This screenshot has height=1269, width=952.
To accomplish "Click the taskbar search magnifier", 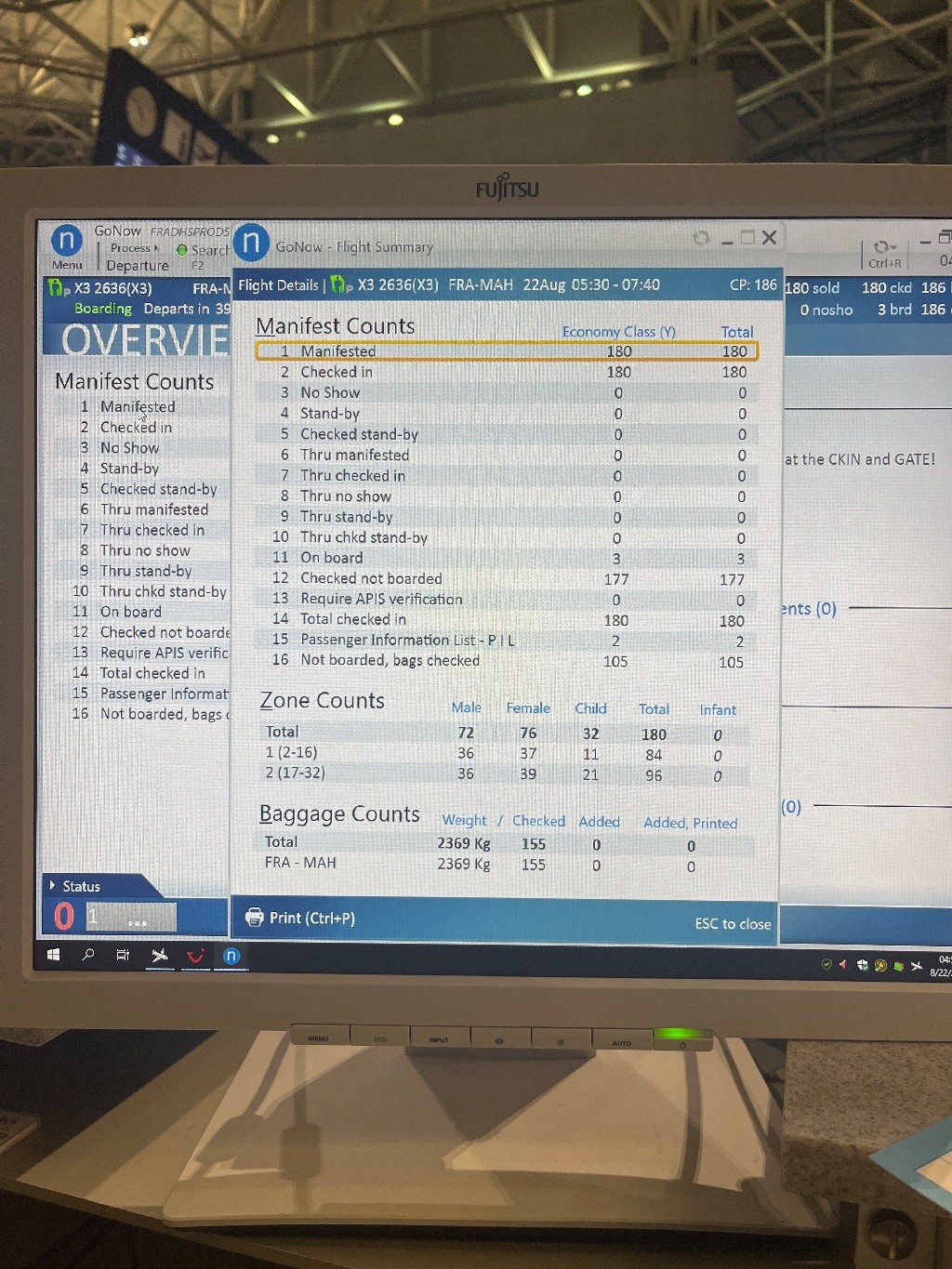I will (x=88, y=955).
